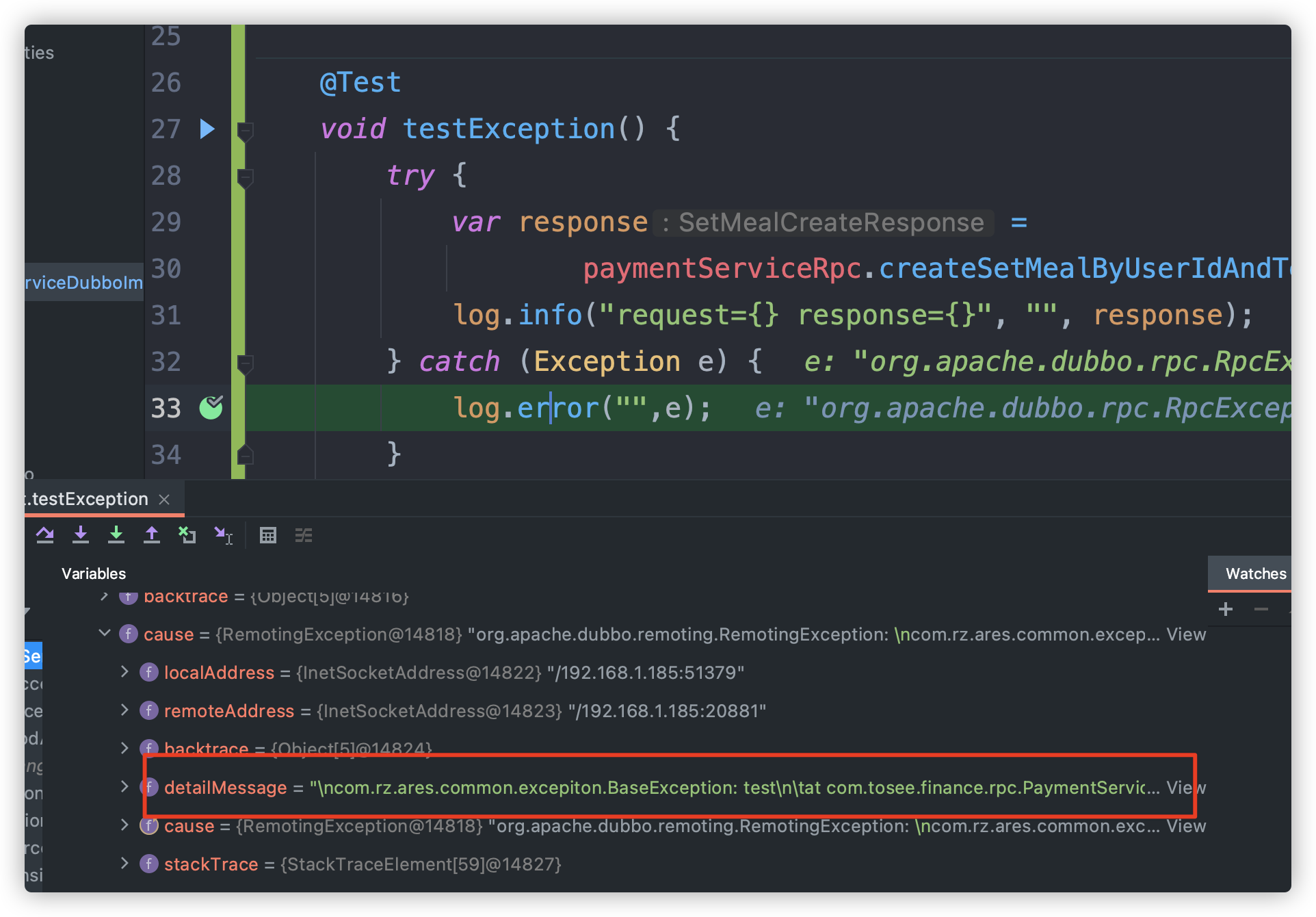The height and width of the screenshot is (917, 1316).
Task: Click the Step Over debugger icon
Action: point(45,535)
